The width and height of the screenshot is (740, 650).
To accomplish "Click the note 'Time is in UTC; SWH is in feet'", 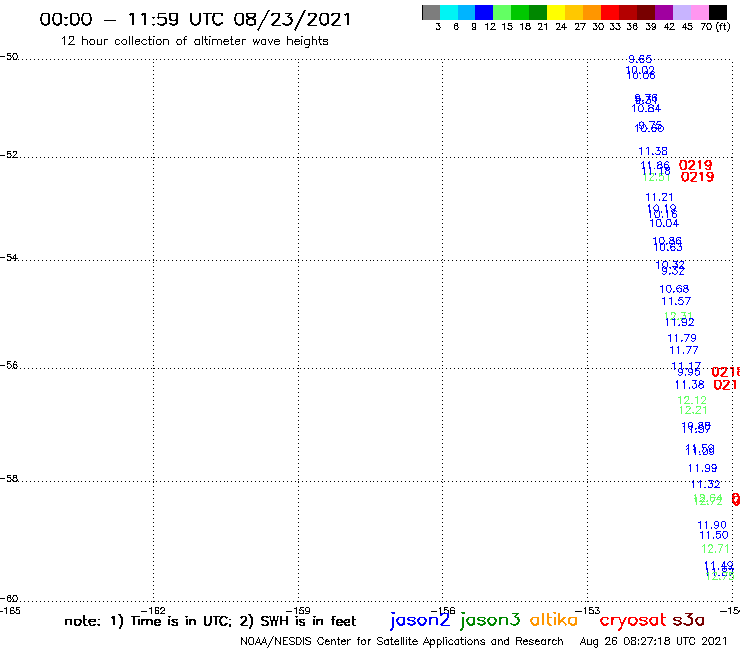I will point(210,621).
